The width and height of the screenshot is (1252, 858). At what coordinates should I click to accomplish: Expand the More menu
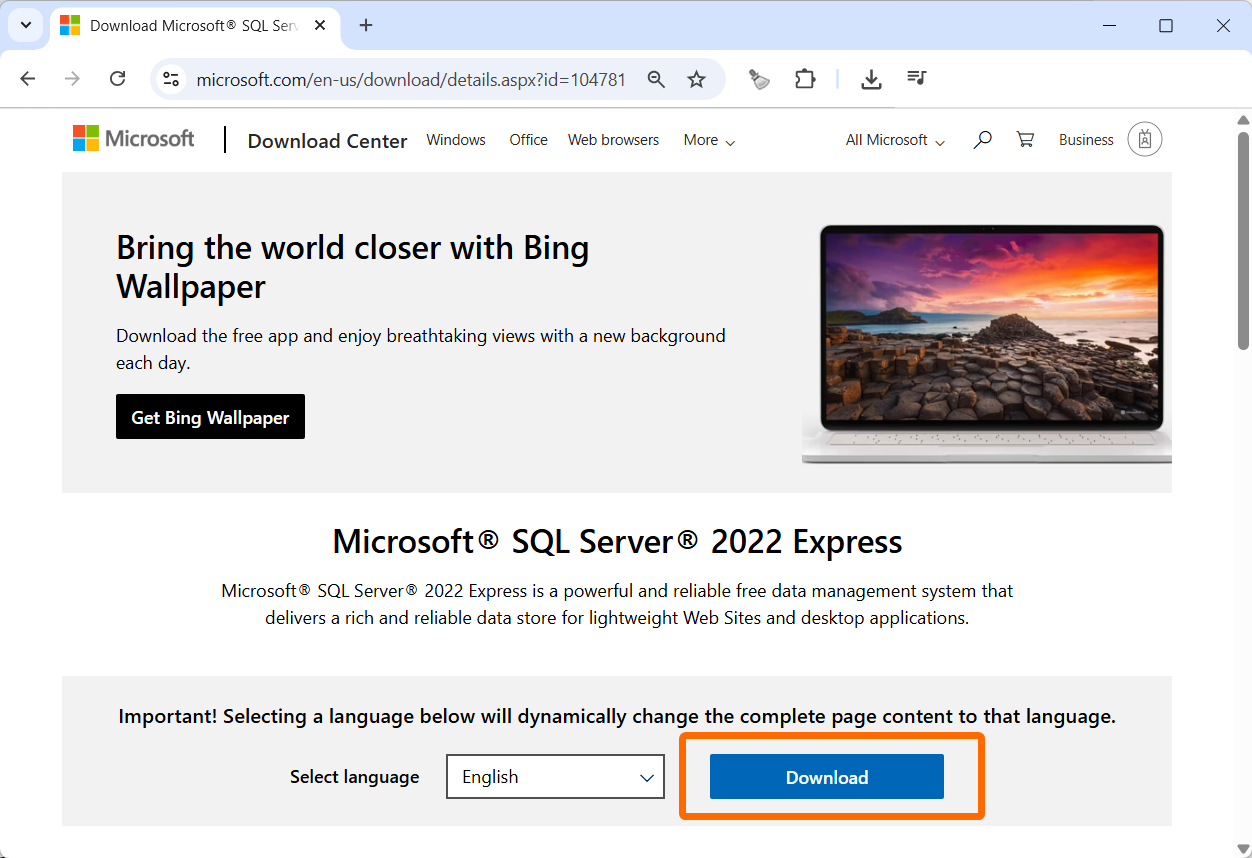click(709, 140)
